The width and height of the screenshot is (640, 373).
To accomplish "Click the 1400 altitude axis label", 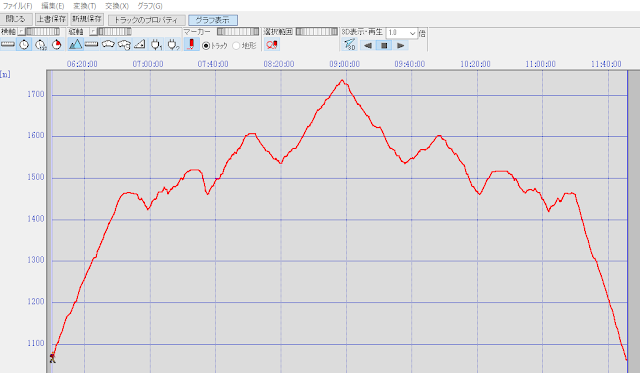I will tap(36, 219).
